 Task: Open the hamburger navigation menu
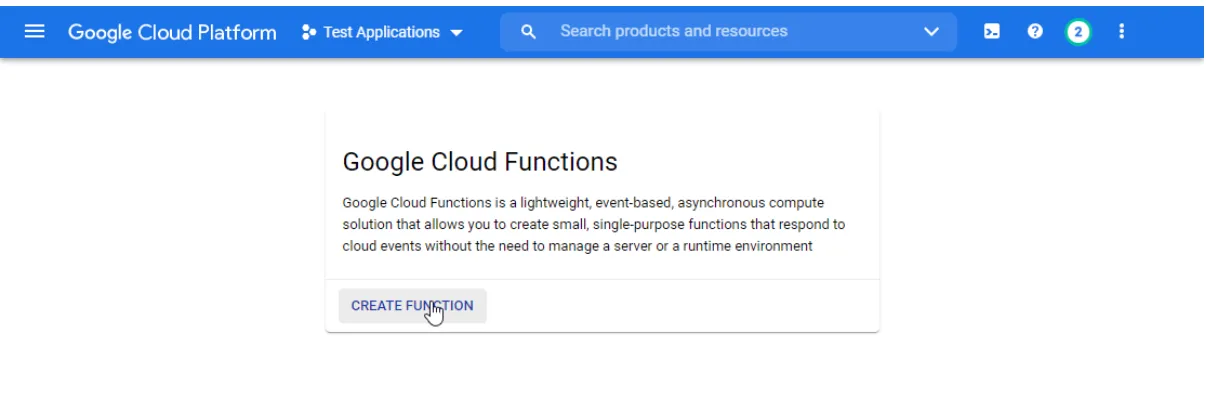click(35, 32)
